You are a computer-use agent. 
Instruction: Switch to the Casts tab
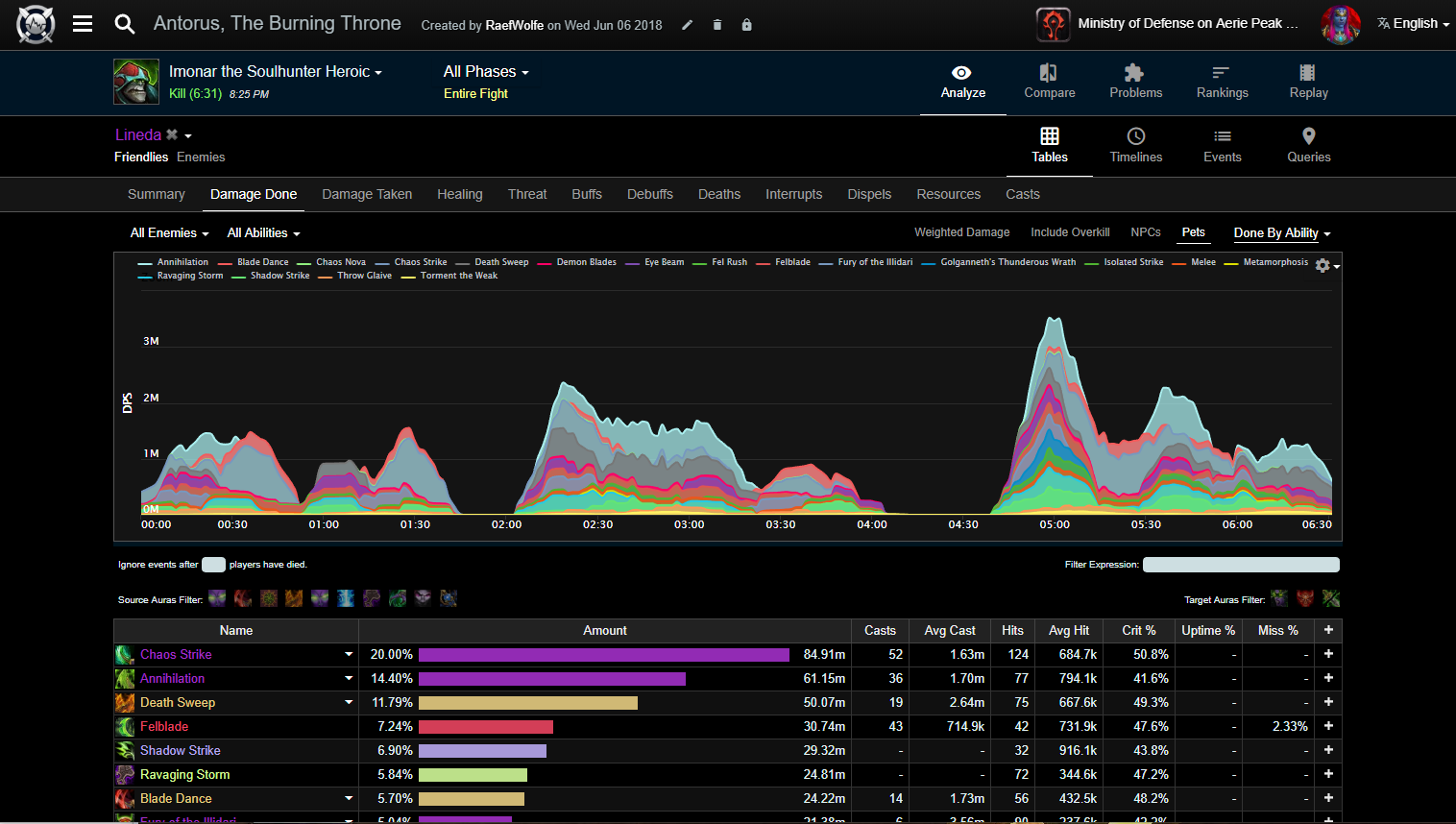pos(1023,194)
